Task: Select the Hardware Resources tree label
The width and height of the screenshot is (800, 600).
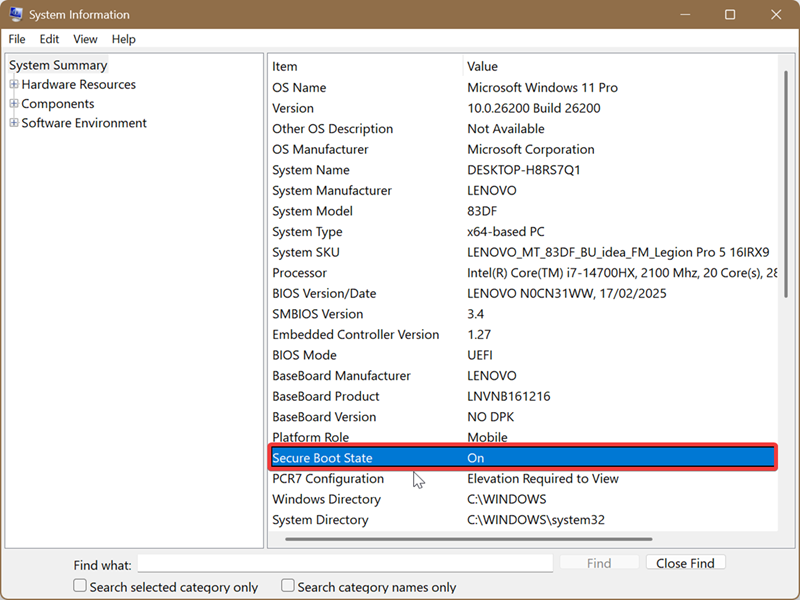Action: point(79,85)
